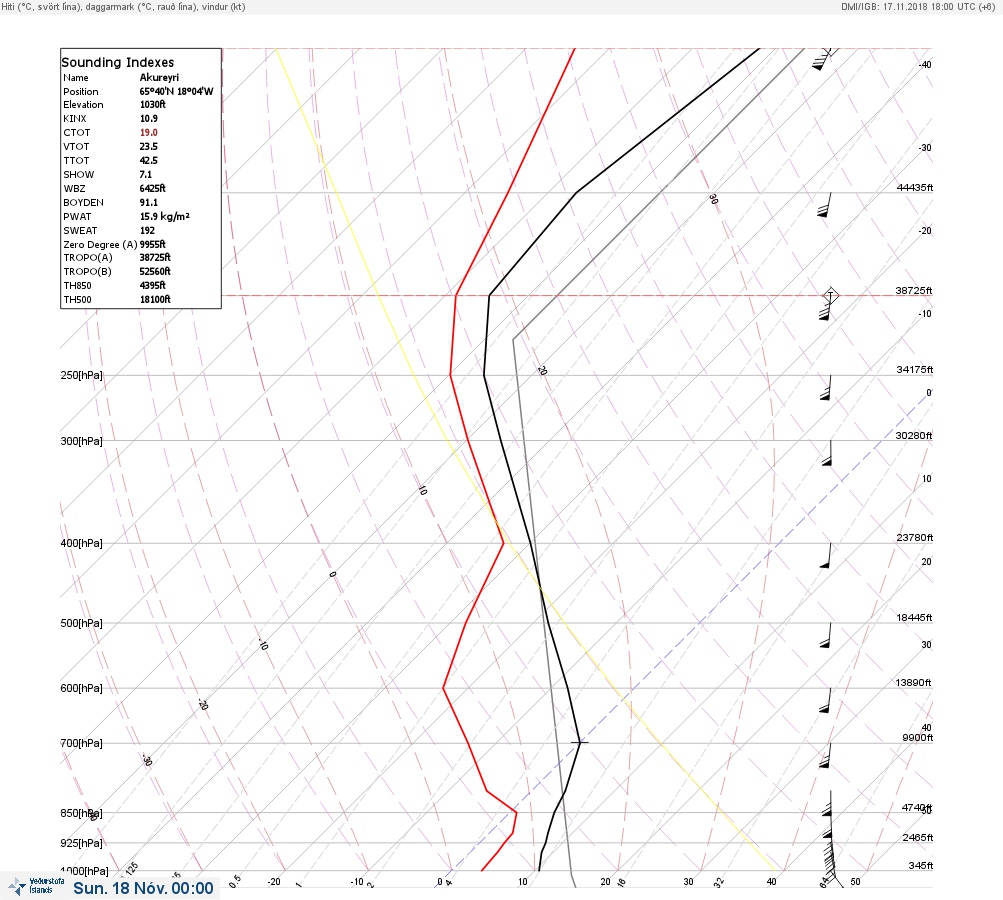The width and height of the screenshot is (1003, 900).
Task: Click the 'Sun. 18 Nóv. 00:00' date label
Action: pyautogui.click(x=143, y=888)
